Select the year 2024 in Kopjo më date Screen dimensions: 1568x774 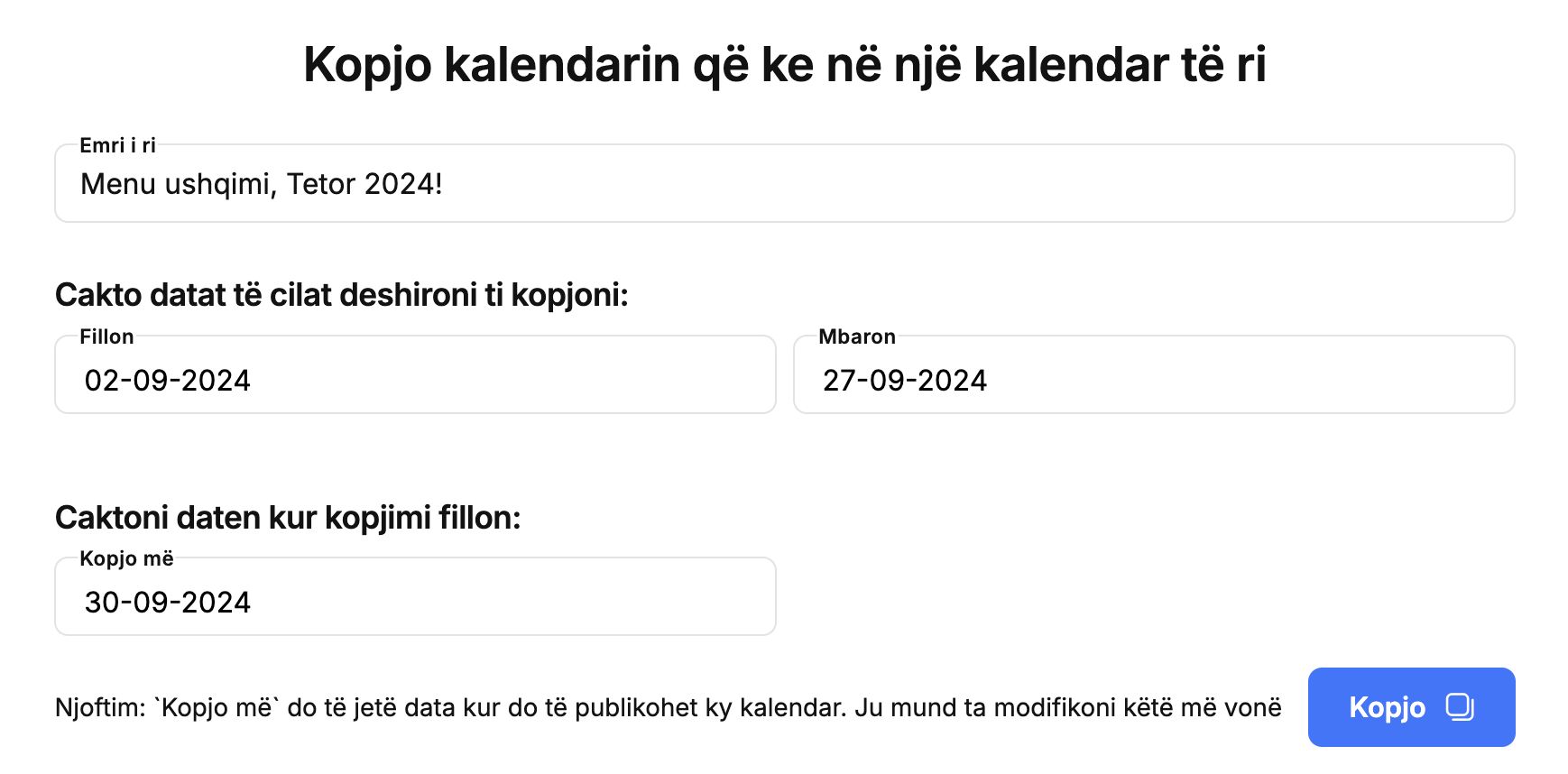(x=216, y=603)
